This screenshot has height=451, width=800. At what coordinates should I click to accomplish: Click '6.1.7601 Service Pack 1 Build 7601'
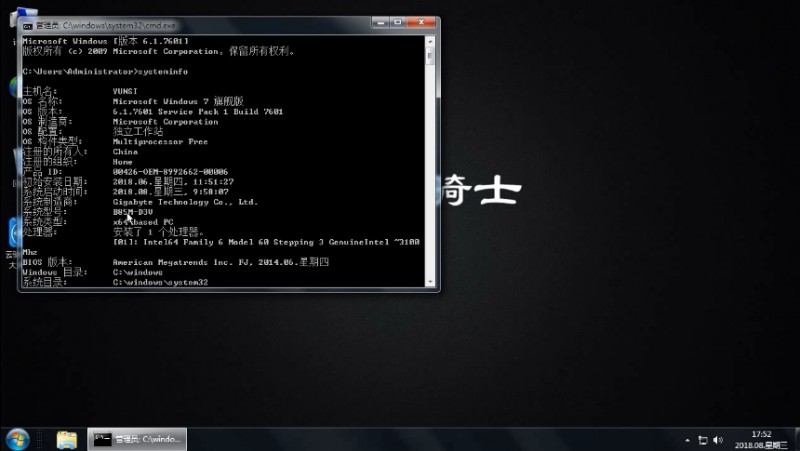pos(198,112)
